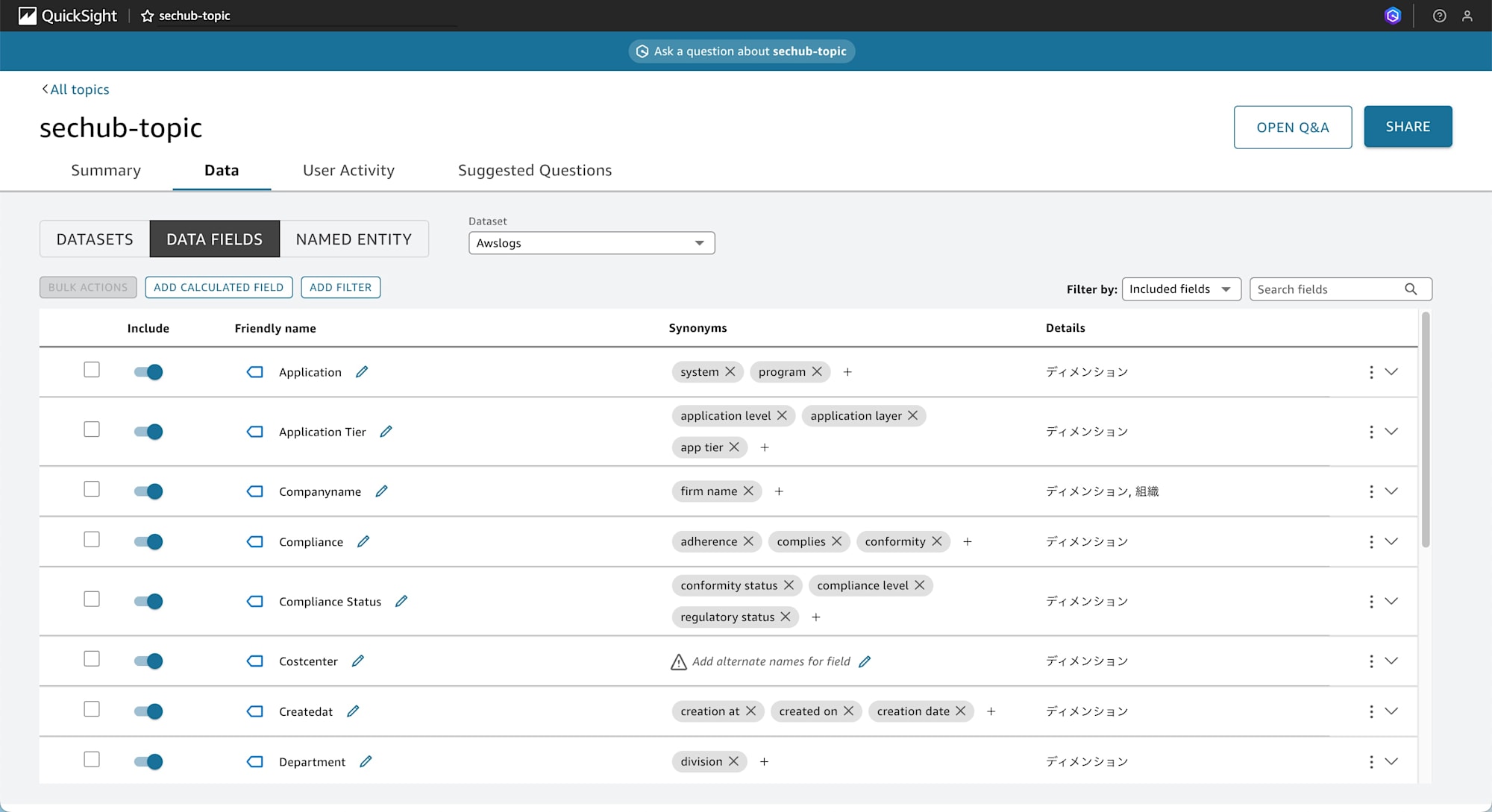The image size is (1492, 812).
Task: Select the DATASETS tab
Action: point(95,239)
